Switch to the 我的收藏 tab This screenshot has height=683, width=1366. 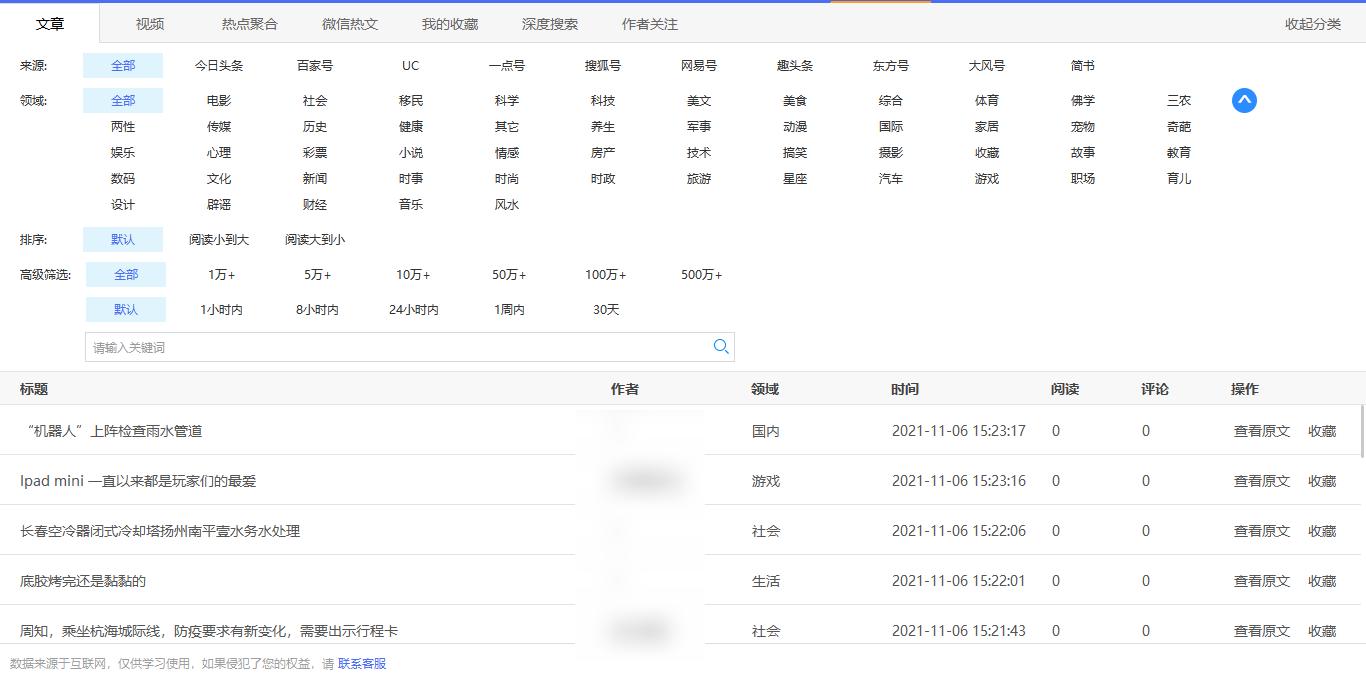pyautogui.click(x=449, y=23)
